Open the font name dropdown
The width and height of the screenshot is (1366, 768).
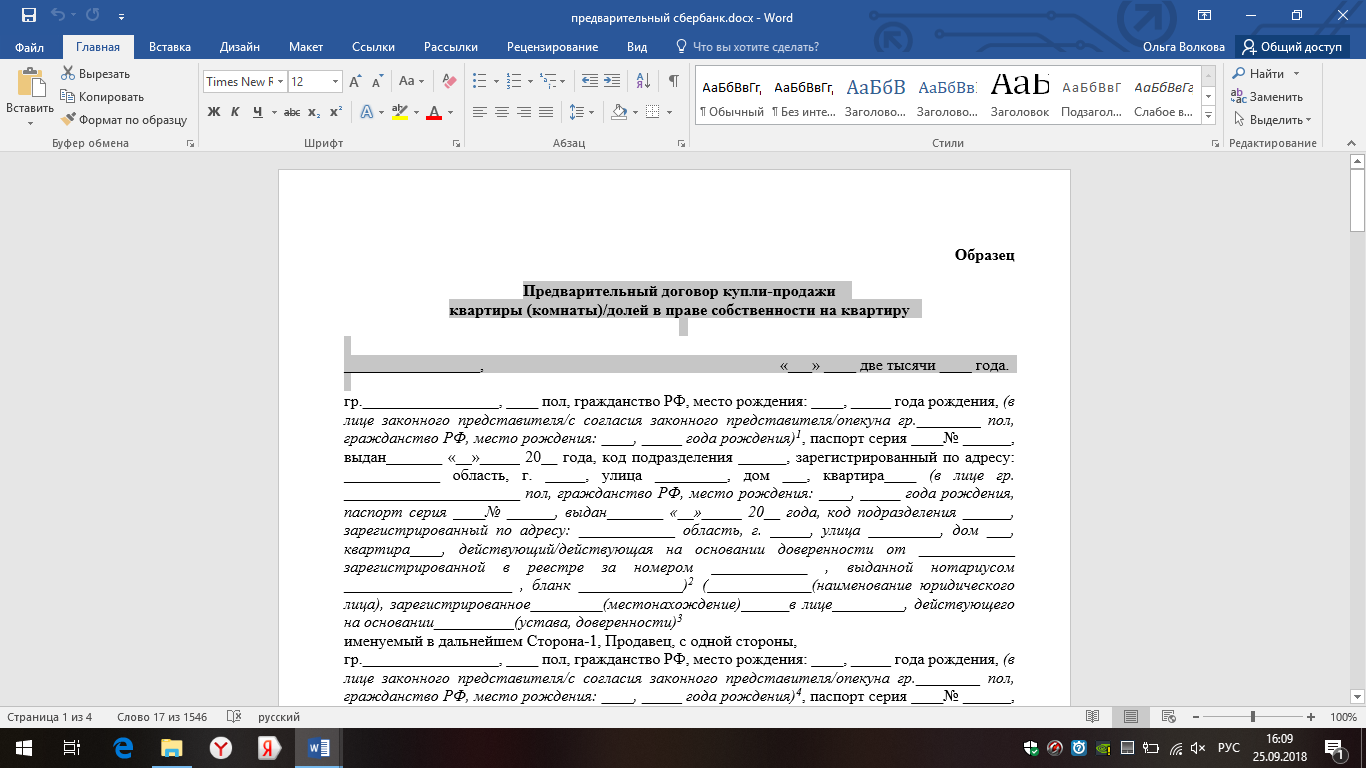tap(281, 82)
